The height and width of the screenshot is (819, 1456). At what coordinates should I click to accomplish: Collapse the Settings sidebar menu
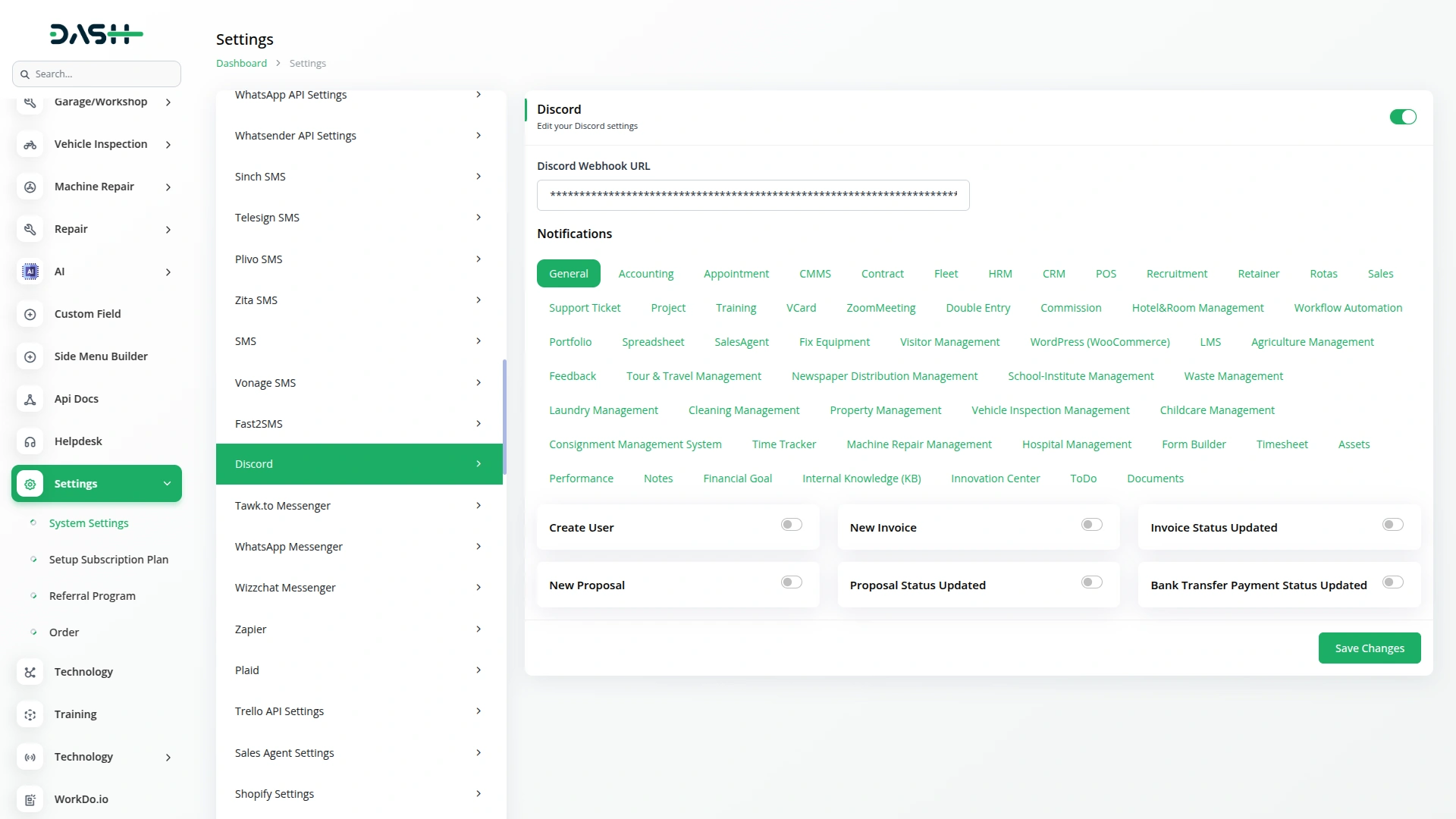tap(167, 484)
